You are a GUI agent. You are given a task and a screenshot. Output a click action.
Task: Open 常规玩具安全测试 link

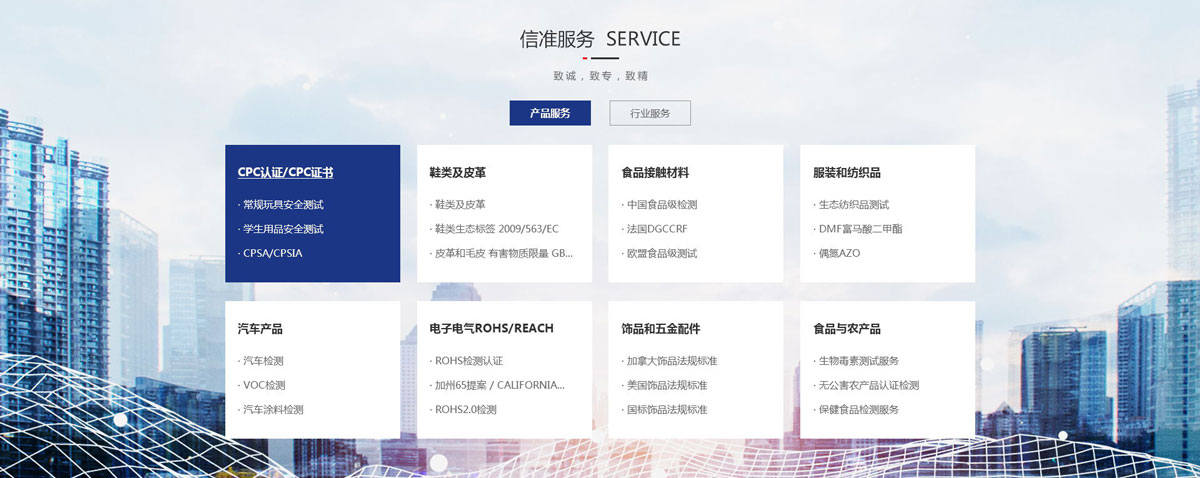[283, 204]
